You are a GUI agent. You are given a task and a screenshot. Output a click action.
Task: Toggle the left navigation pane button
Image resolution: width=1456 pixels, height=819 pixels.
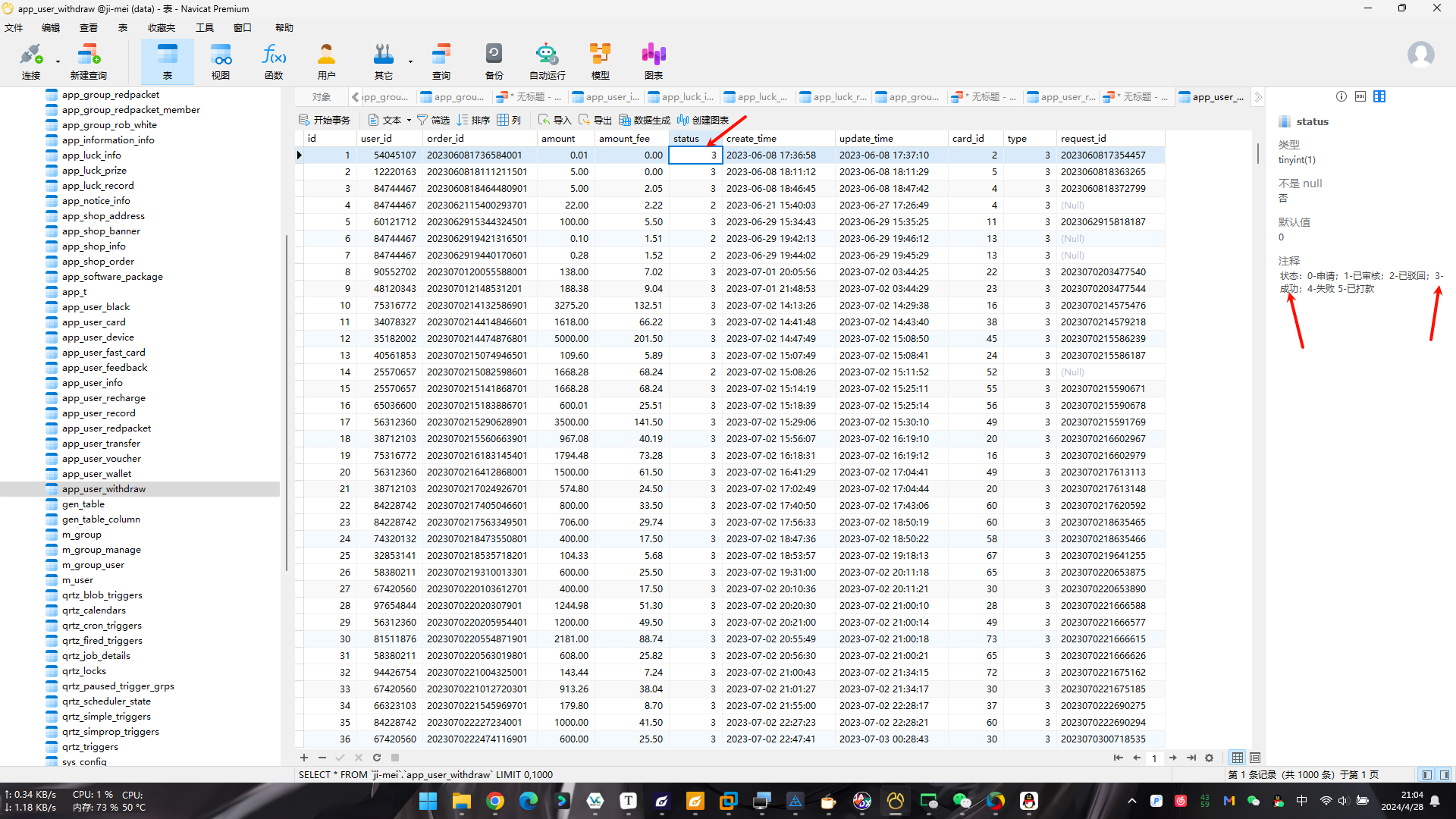click(x=1427, y=774)
